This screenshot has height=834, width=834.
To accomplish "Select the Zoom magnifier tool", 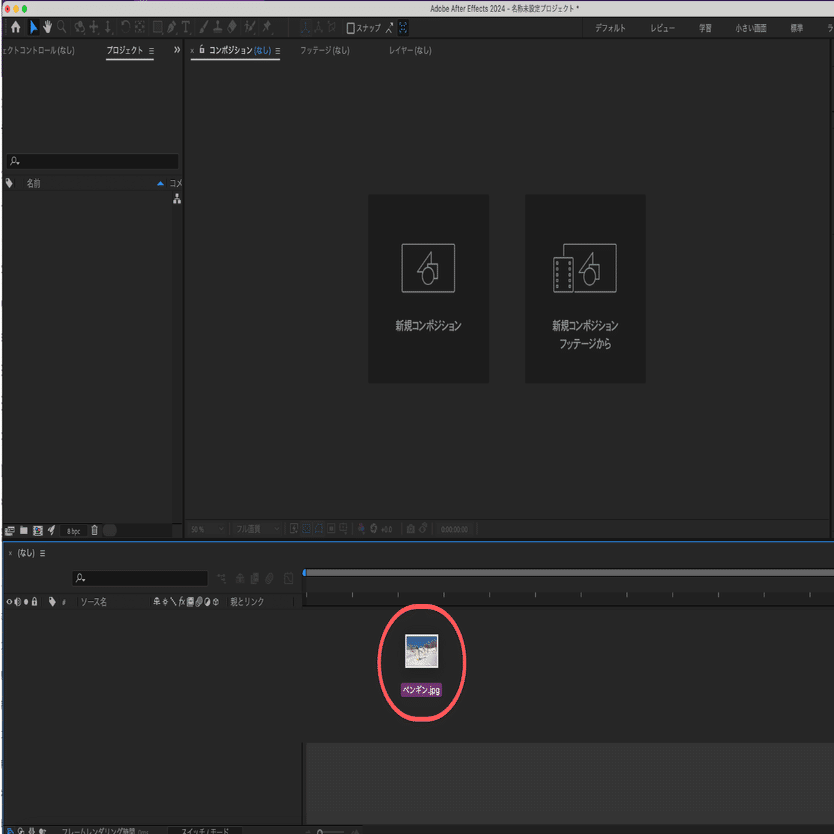I will (62, 27).
